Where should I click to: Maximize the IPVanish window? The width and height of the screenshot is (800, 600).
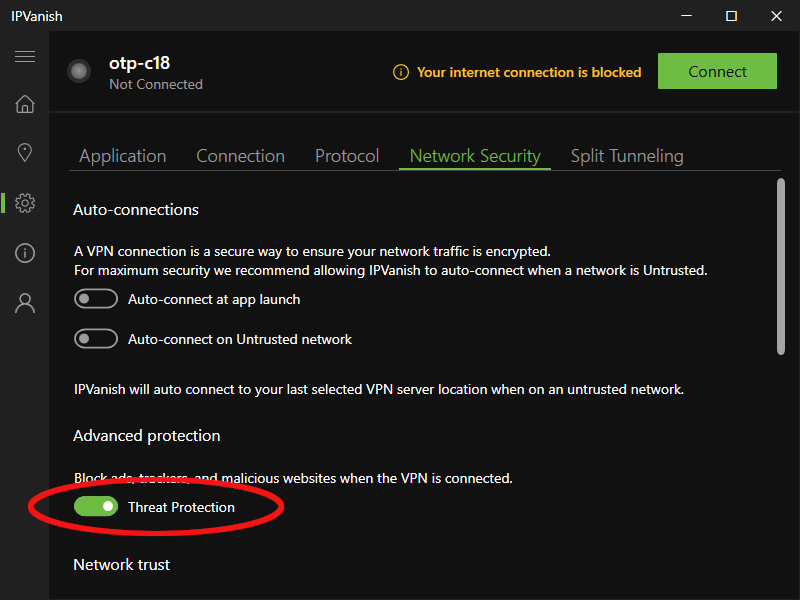(731, 16)
